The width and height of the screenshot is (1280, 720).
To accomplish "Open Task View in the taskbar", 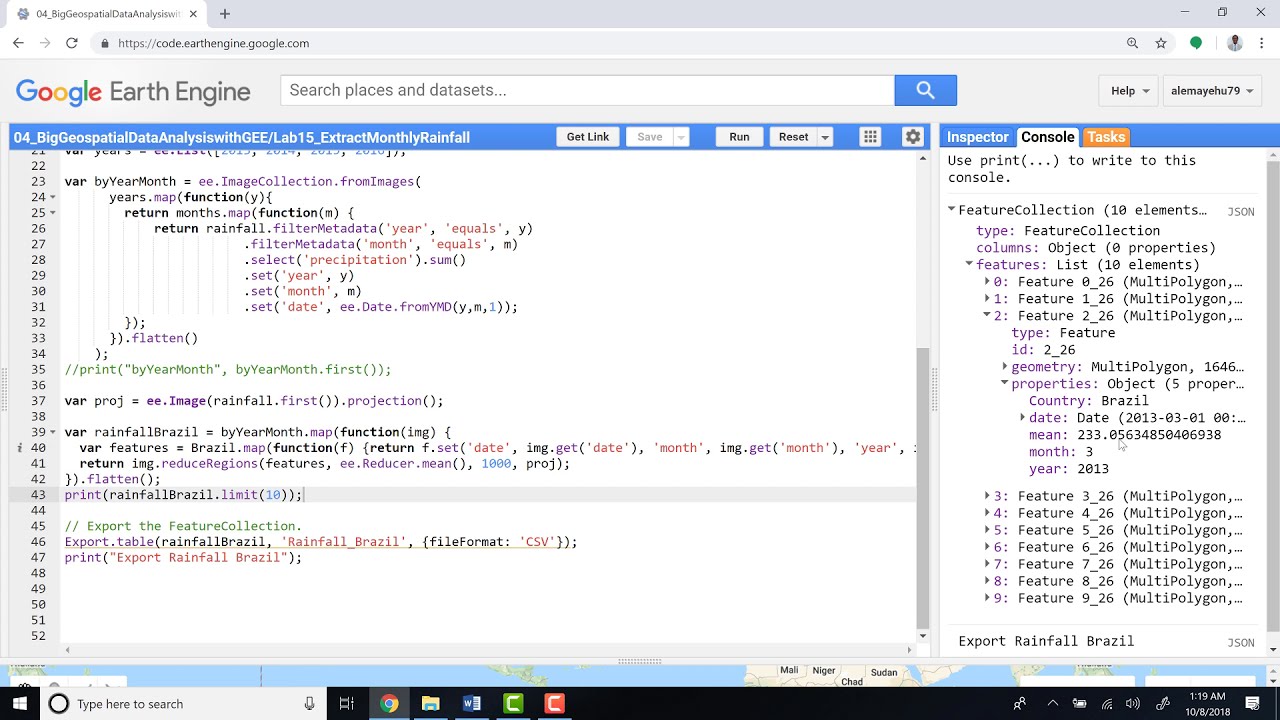I will [346, 704].
